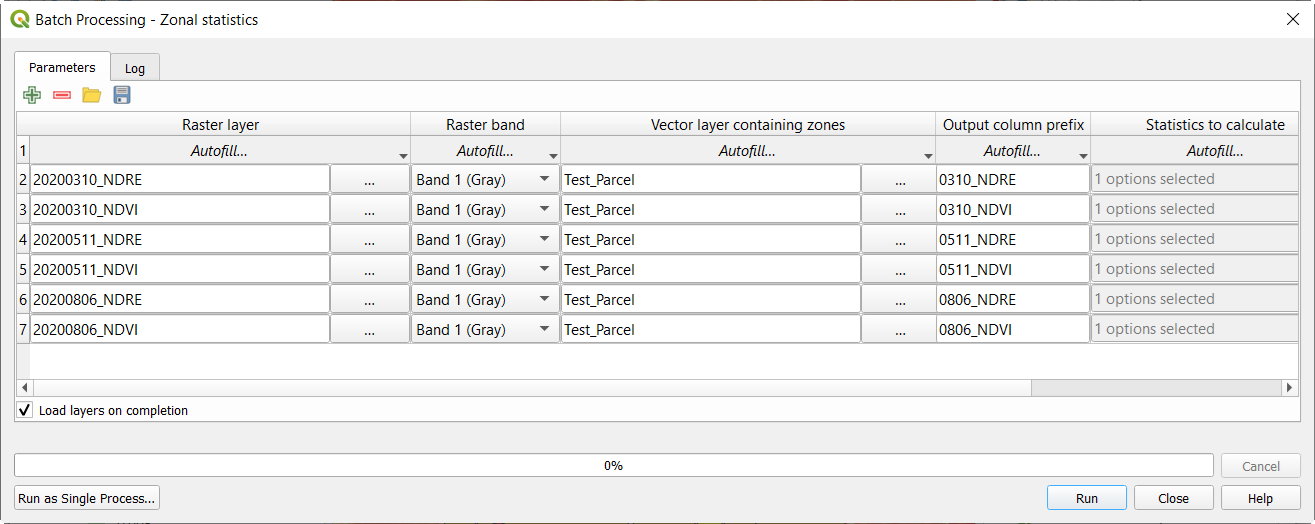
Task: Click the save batch settings floppy icon
Action: tap(122, 95)
